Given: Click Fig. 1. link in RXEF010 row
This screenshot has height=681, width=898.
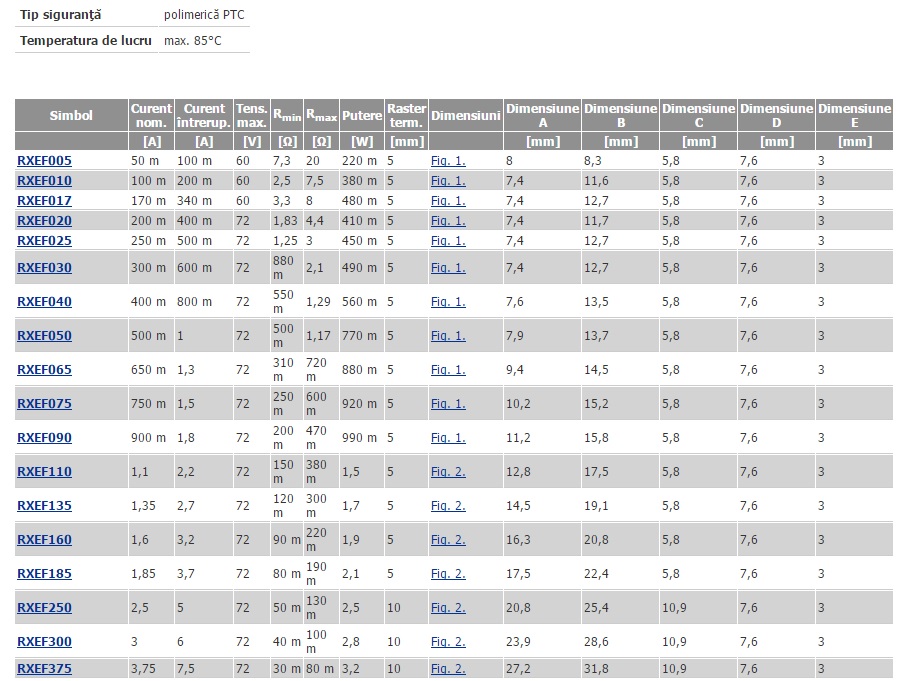Looking at the screenshot, I should click(x=448, y=181).
